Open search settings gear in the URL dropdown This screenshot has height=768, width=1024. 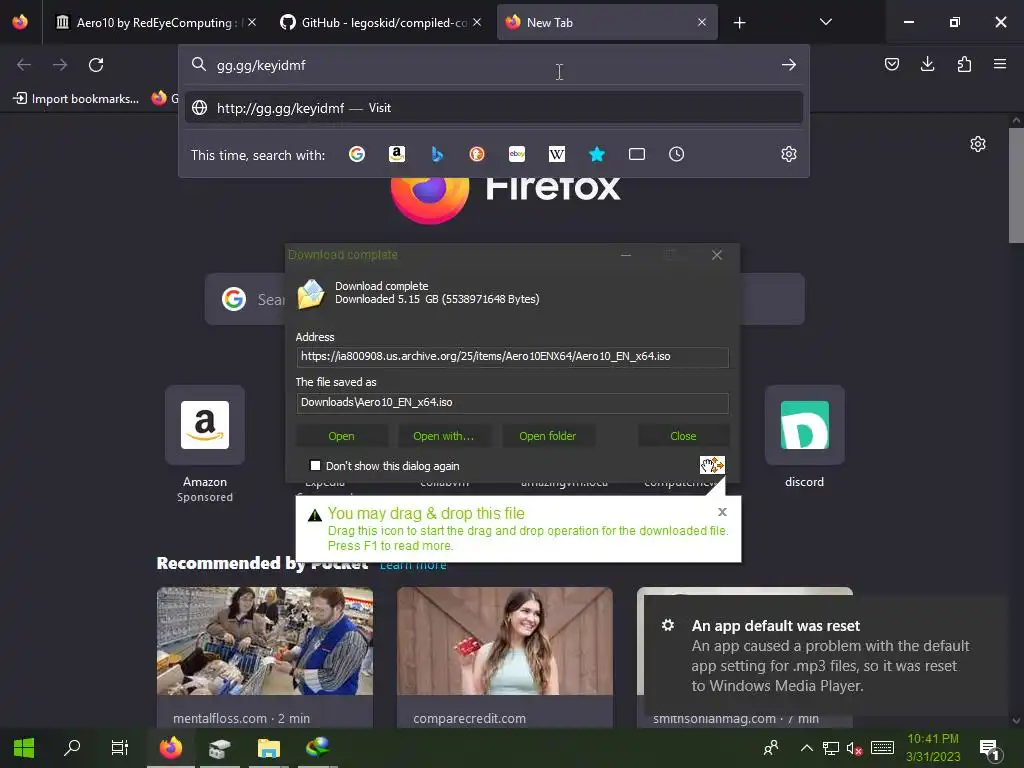(x=789, y=154)
